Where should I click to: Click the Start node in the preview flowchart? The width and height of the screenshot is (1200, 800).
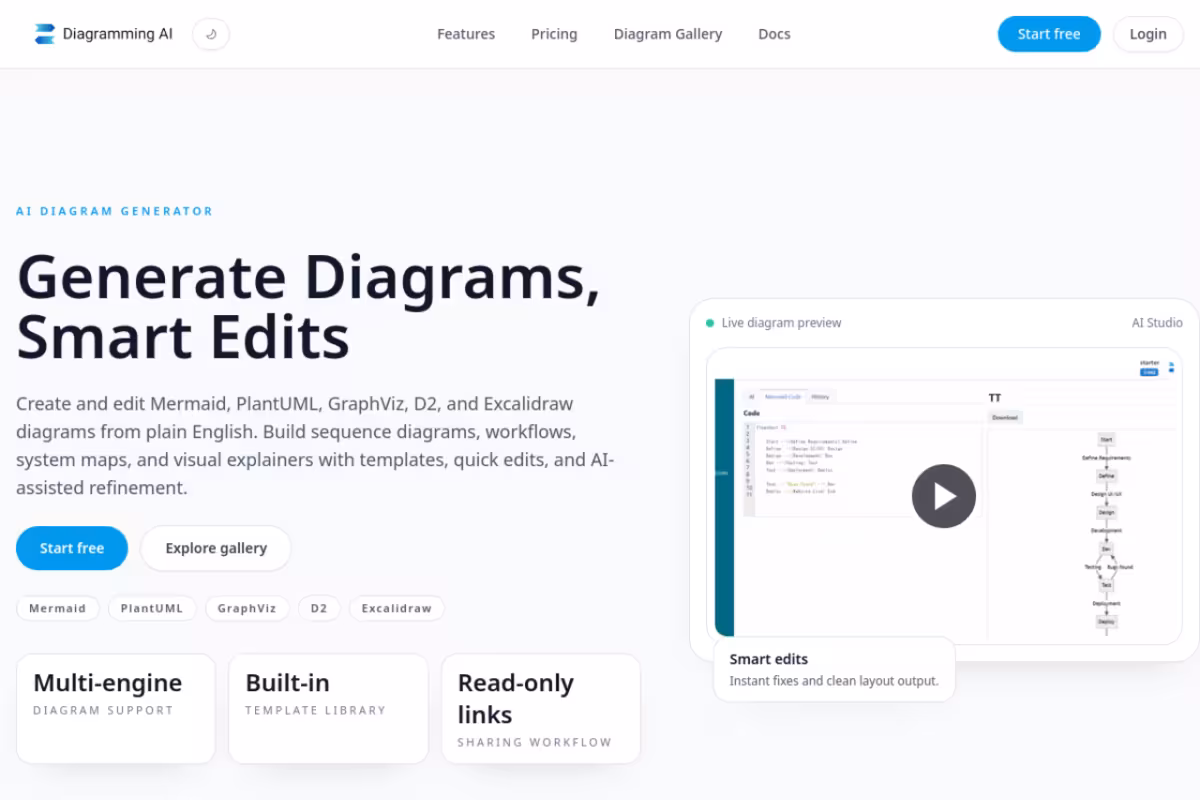[1106, 439]
